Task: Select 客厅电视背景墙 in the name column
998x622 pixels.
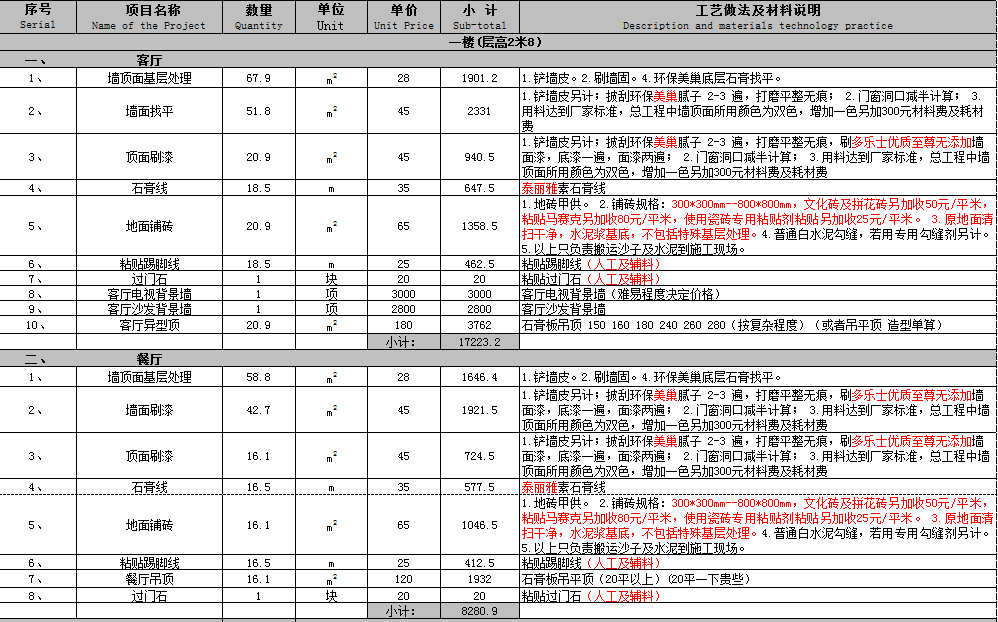Action: 149,294
